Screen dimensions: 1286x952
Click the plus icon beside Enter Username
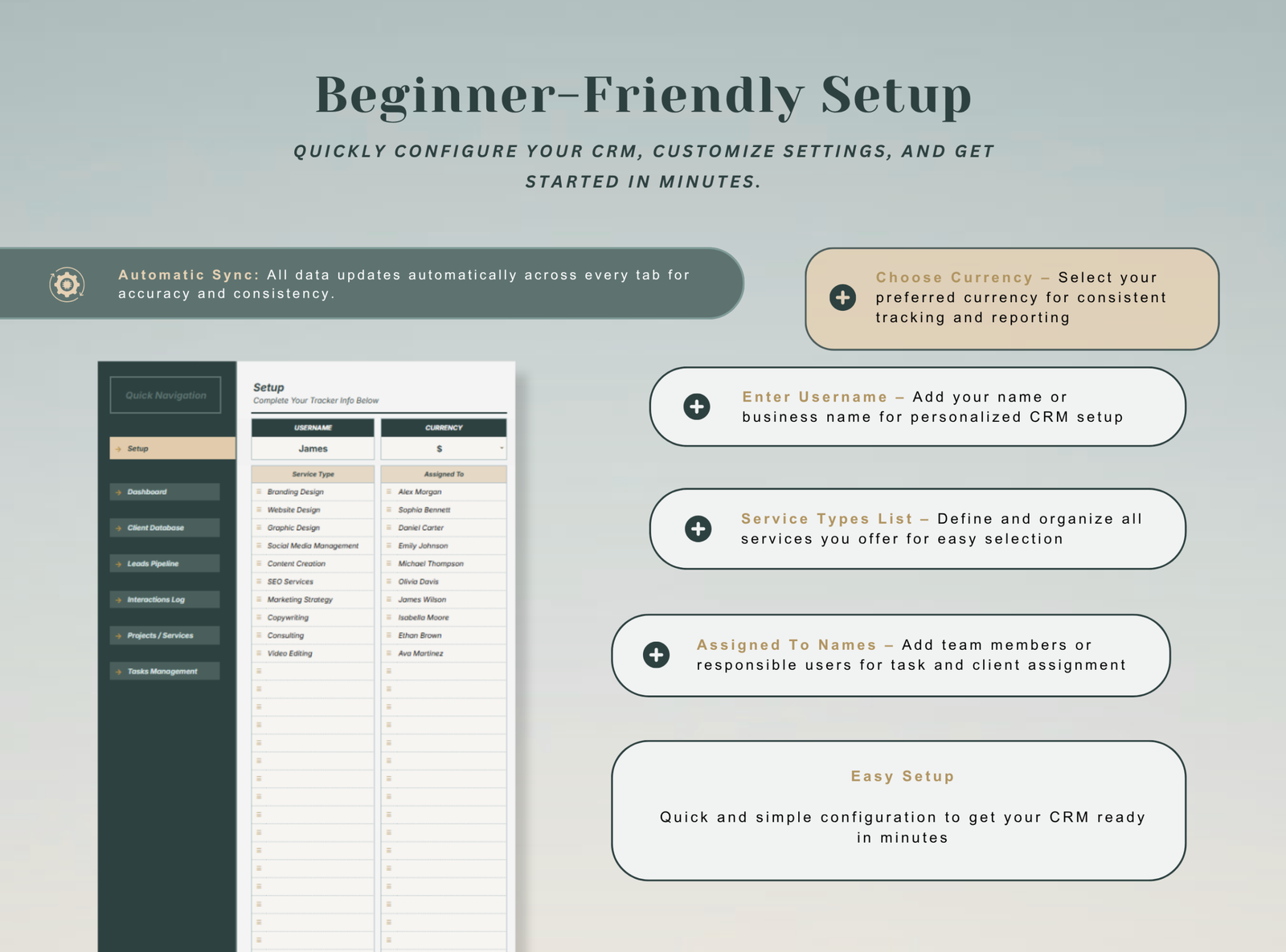pos(697,407)
